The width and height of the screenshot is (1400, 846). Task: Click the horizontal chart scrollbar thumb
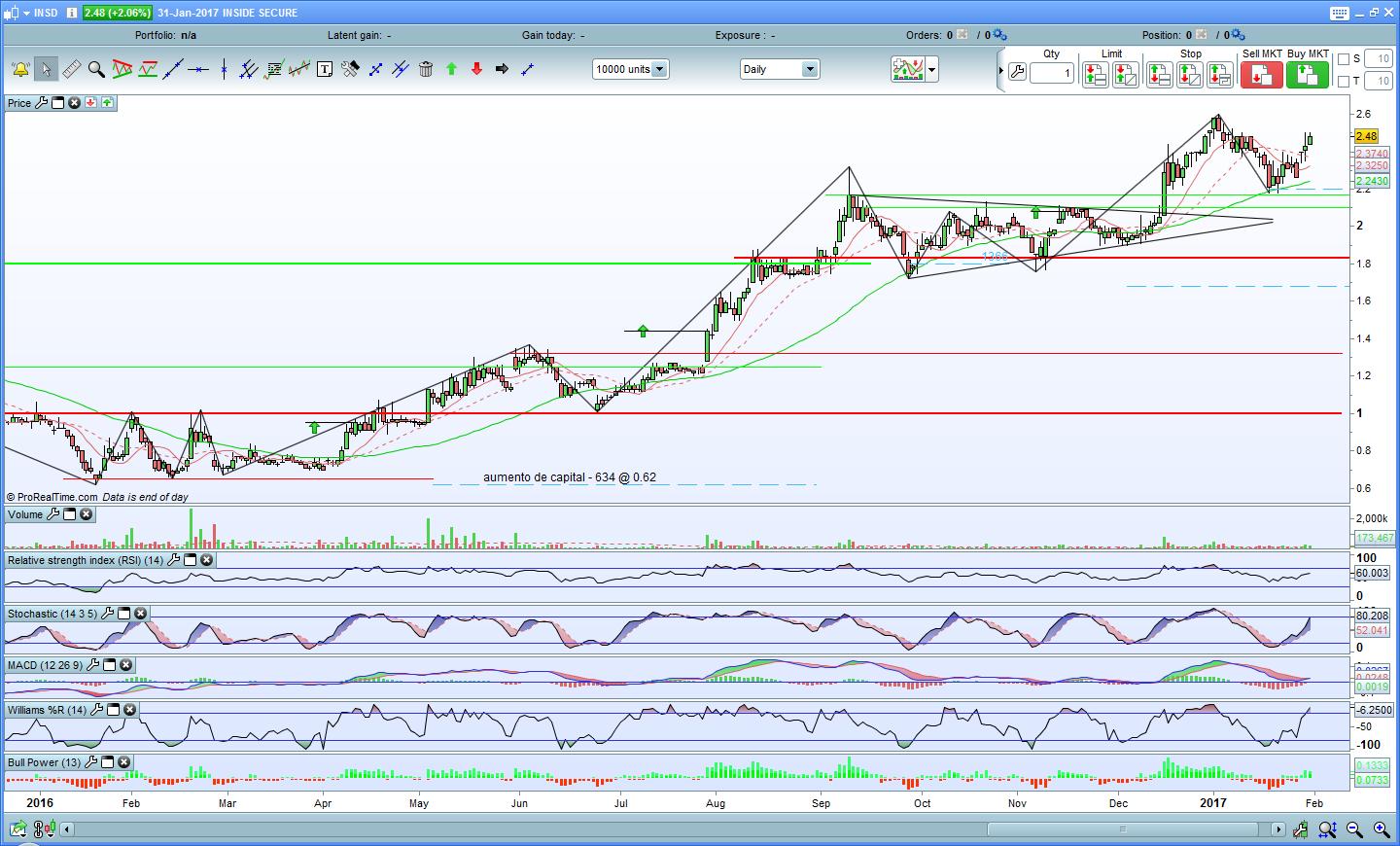click(x=1123, y=829)
